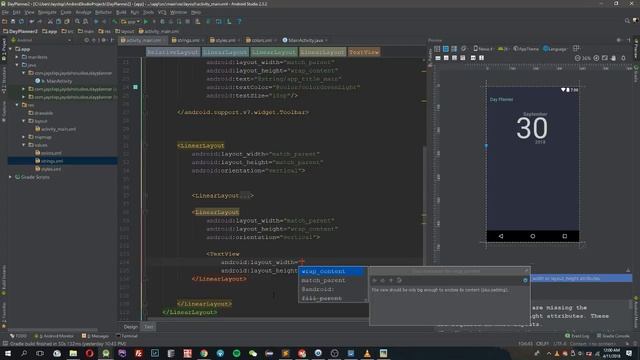Open the TODO tool window
The height and width of the screenshot is (360, 640).
[18, 336]
